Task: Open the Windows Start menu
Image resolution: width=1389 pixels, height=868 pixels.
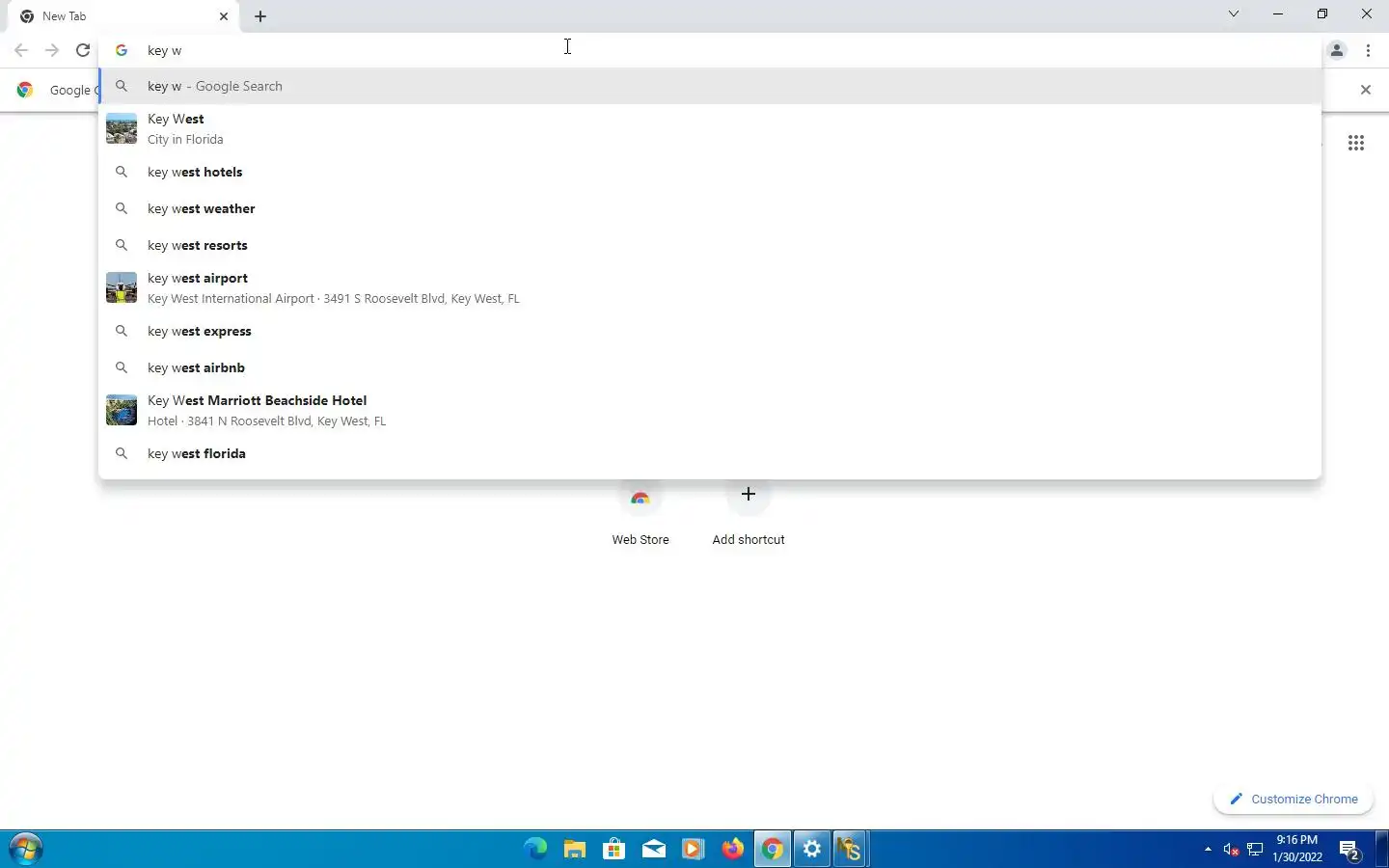Action: (25, 849)
